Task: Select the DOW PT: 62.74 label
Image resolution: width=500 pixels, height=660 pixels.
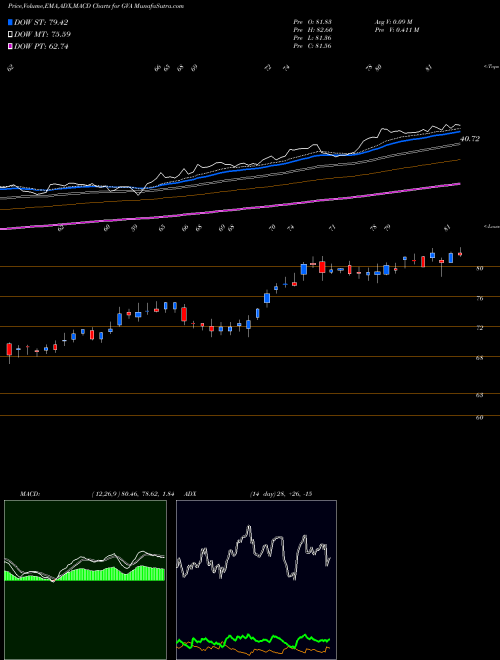Action: [x=41, y=46]
